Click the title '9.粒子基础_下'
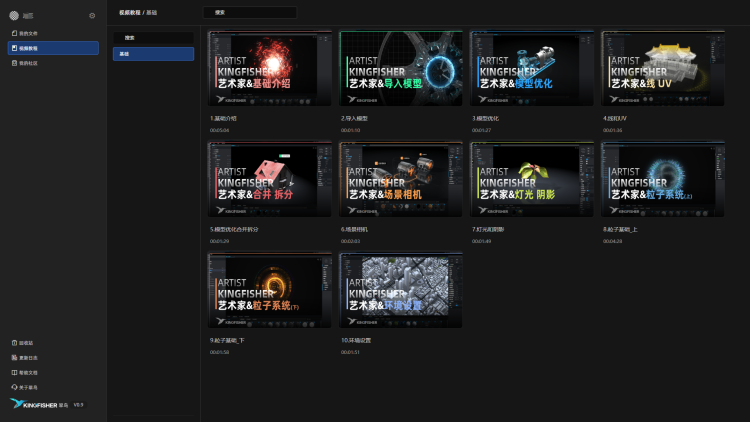This screenshot has height=422, width=750. click(227, 341)
